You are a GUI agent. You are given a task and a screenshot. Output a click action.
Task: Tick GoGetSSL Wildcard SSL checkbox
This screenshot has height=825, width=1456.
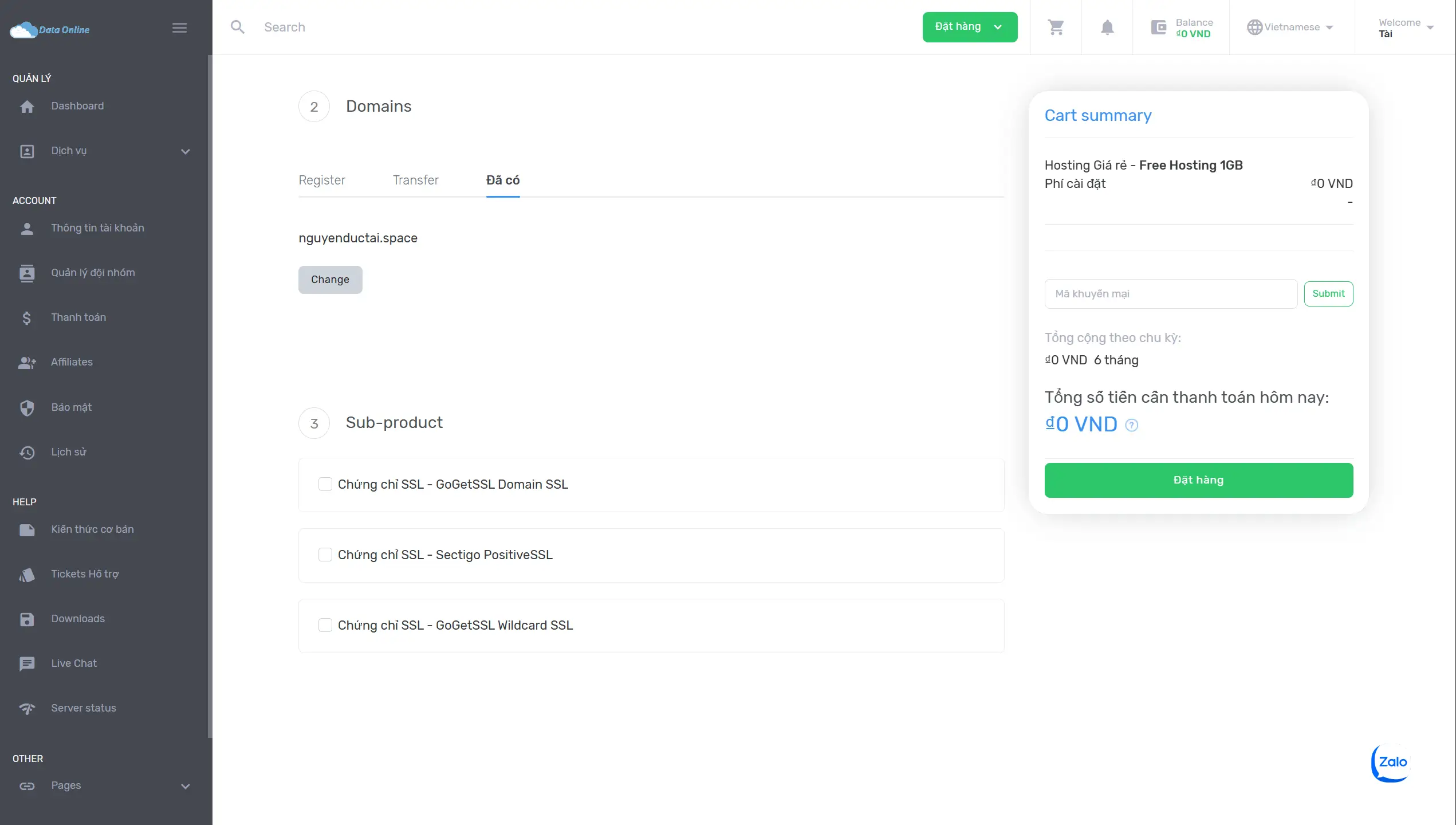(x=325, y=625)
